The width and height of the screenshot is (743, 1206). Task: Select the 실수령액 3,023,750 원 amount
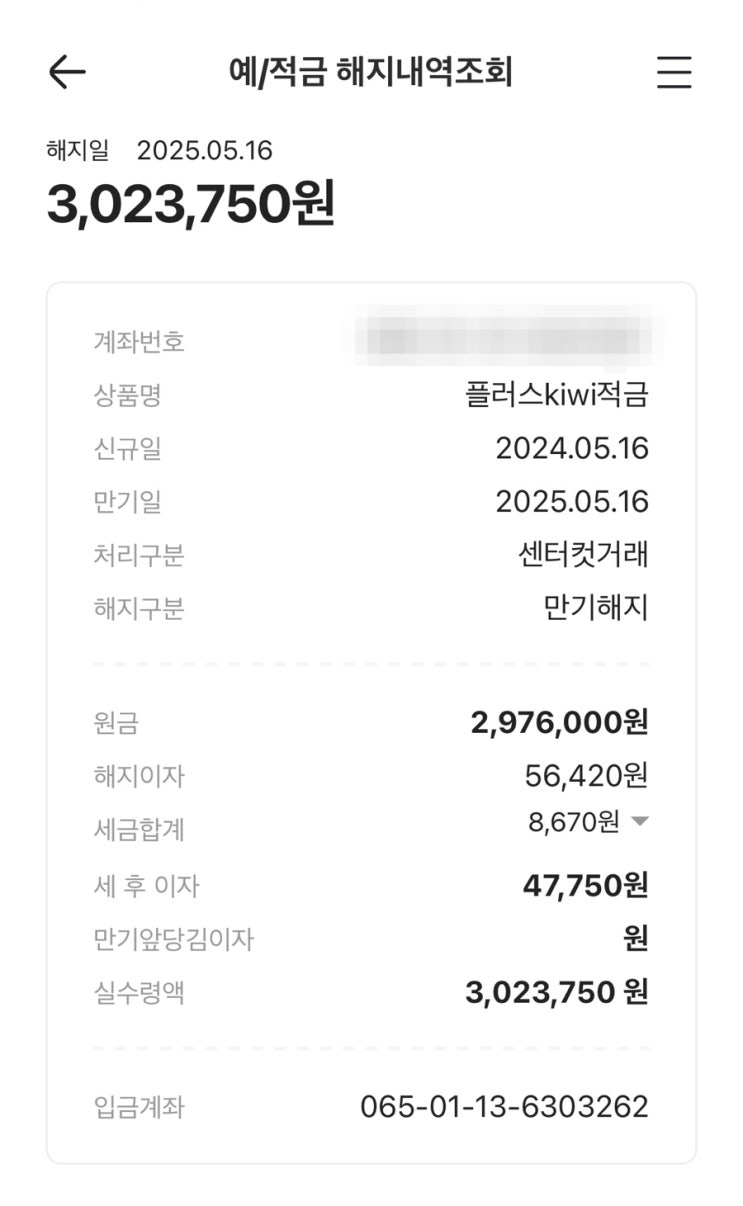[556, 992]
